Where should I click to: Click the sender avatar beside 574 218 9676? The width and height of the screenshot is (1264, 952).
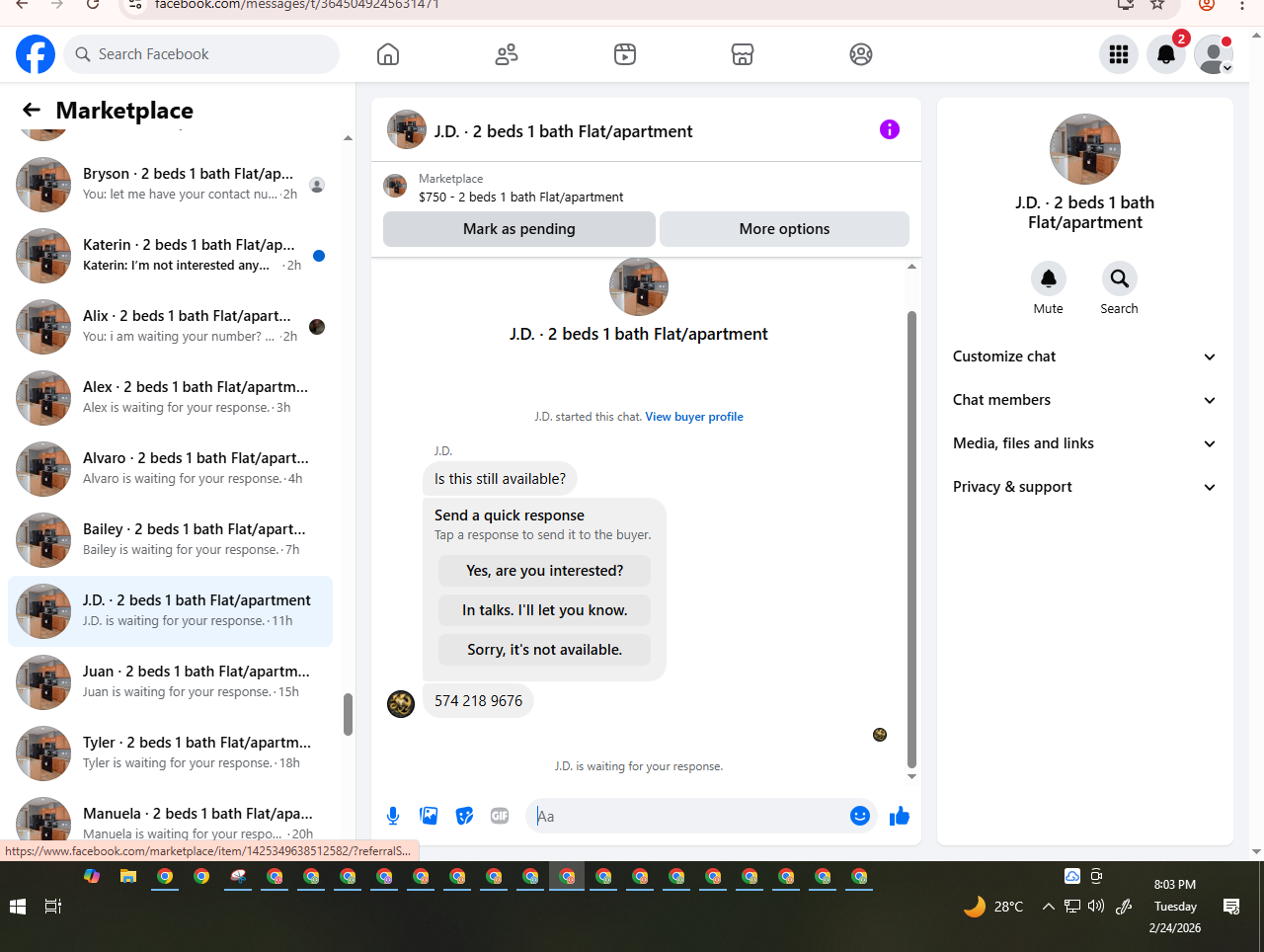pos(401,704)
